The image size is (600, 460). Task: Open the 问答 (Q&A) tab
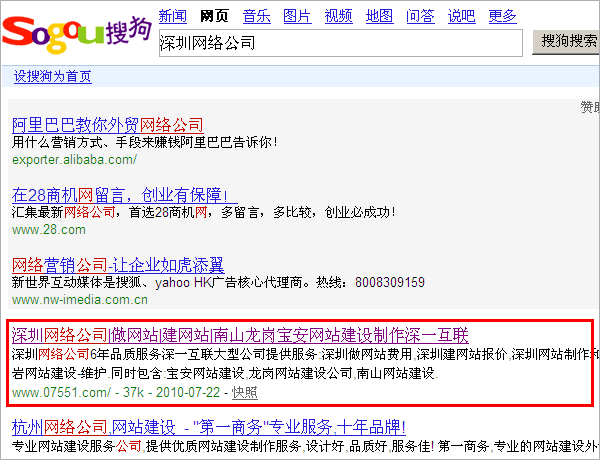click(x=420, y=15)
